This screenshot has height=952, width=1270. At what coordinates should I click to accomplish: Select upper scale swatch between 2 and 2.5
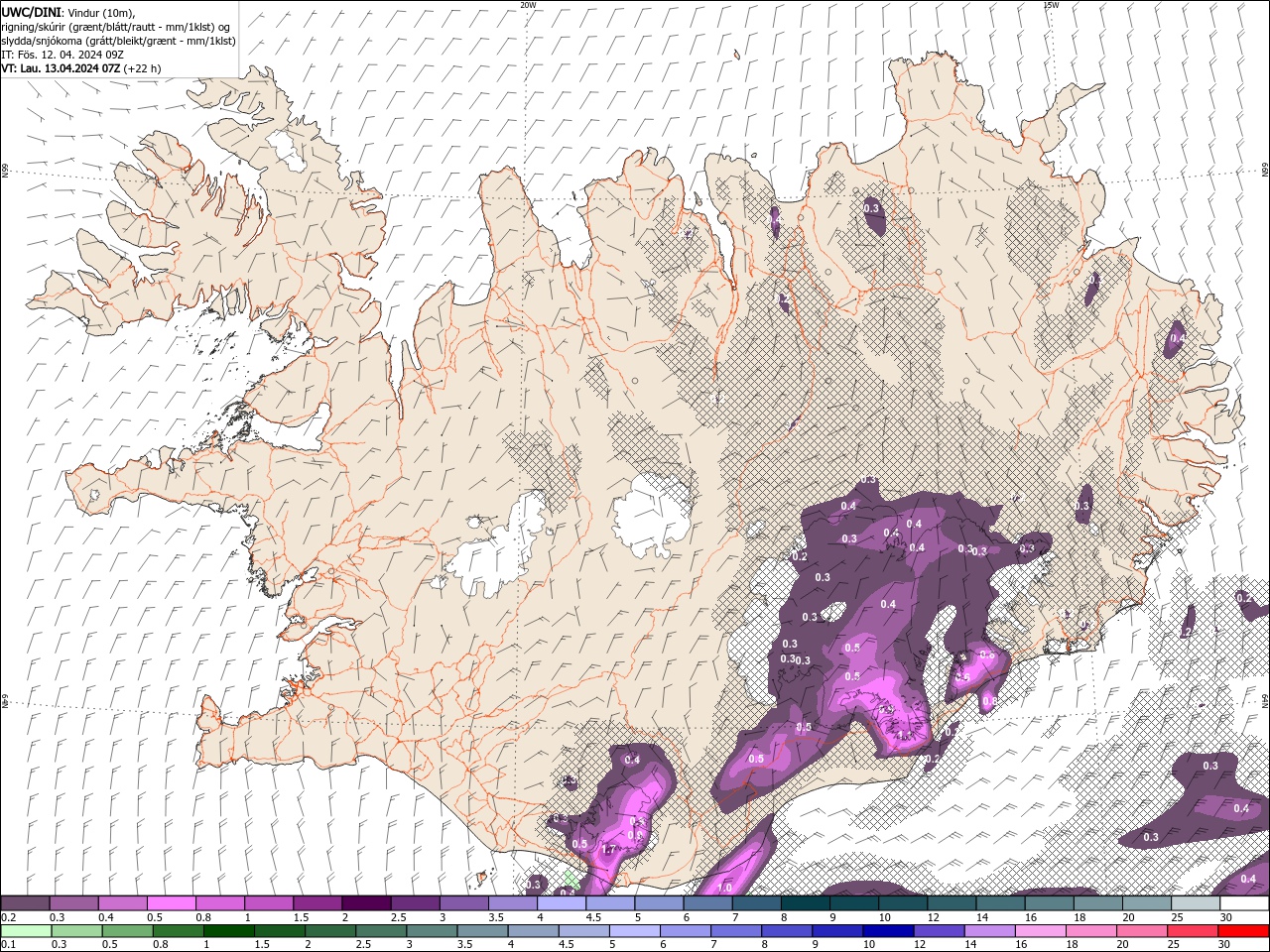tap(366, 903)
